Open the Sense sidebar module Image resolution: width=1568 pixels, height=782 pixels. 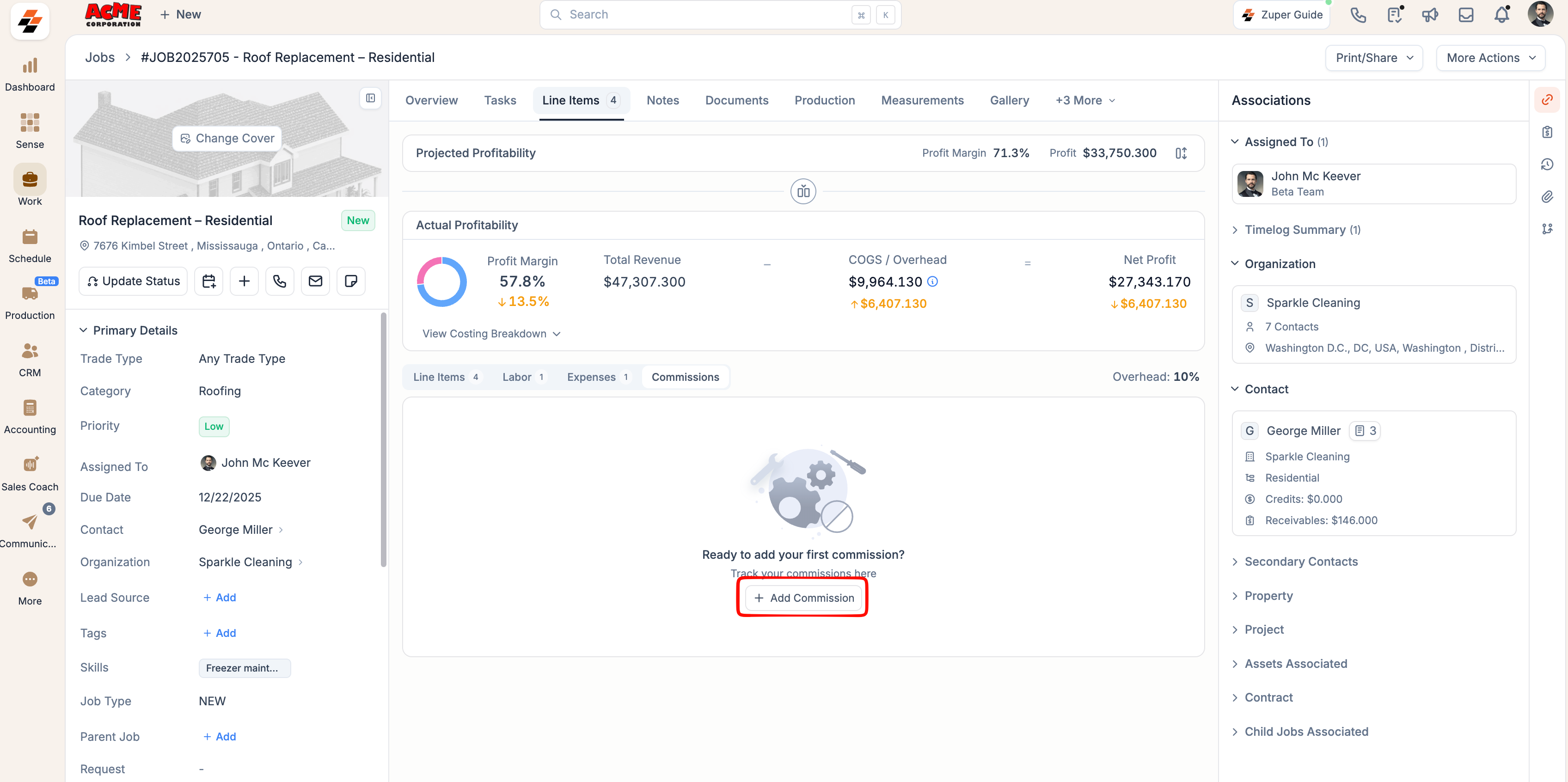(30, 129)
